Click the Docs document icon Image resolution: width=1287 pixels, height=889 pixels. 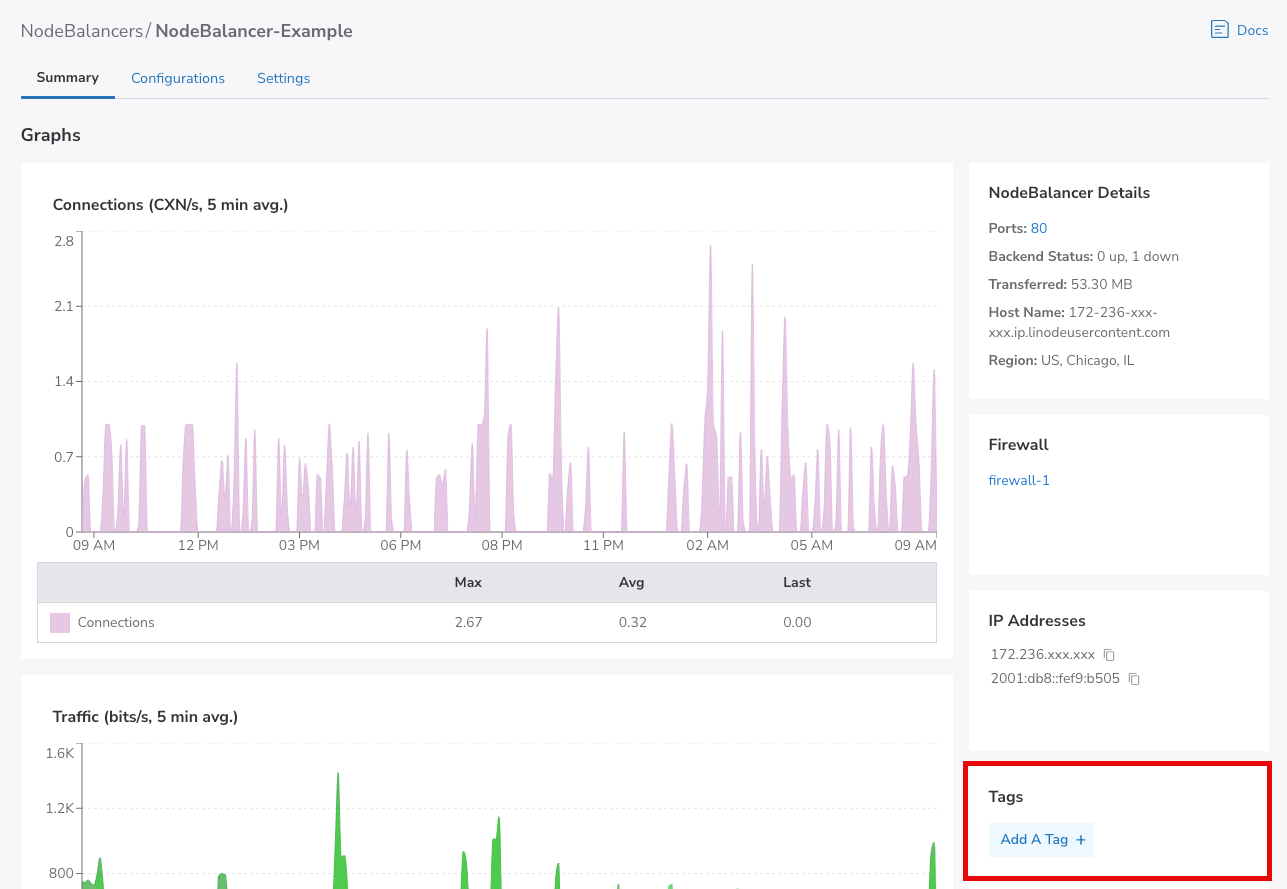(x=1219, y=30)
